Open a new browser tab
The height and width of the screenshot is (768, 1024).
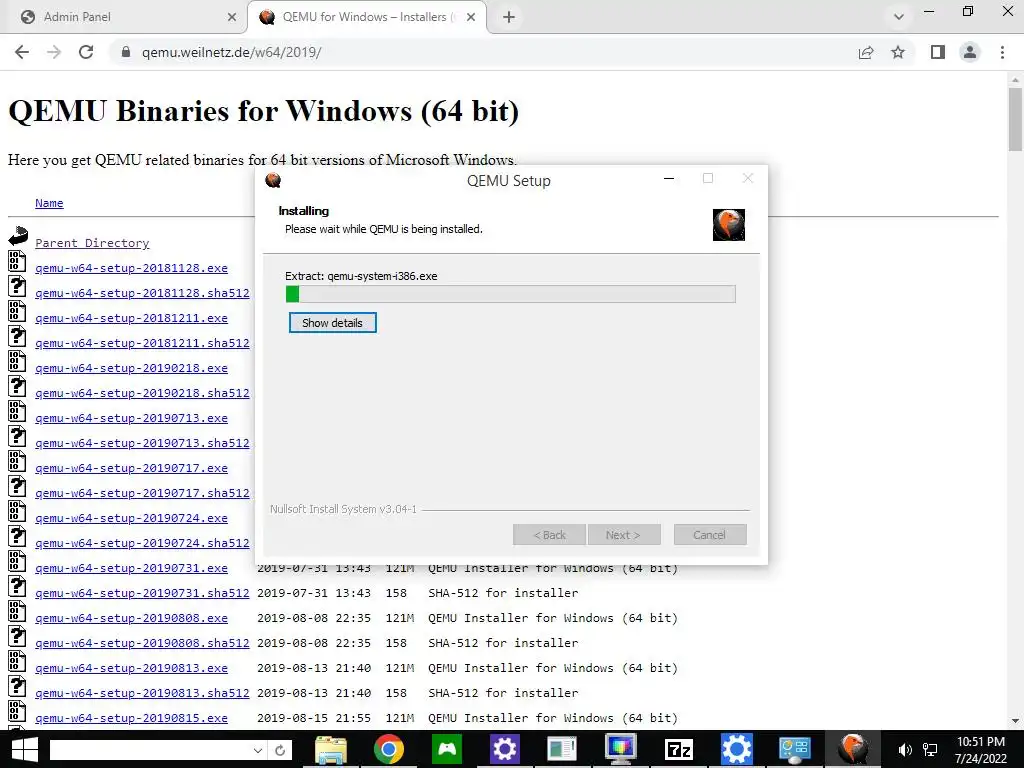coord(509,17)
